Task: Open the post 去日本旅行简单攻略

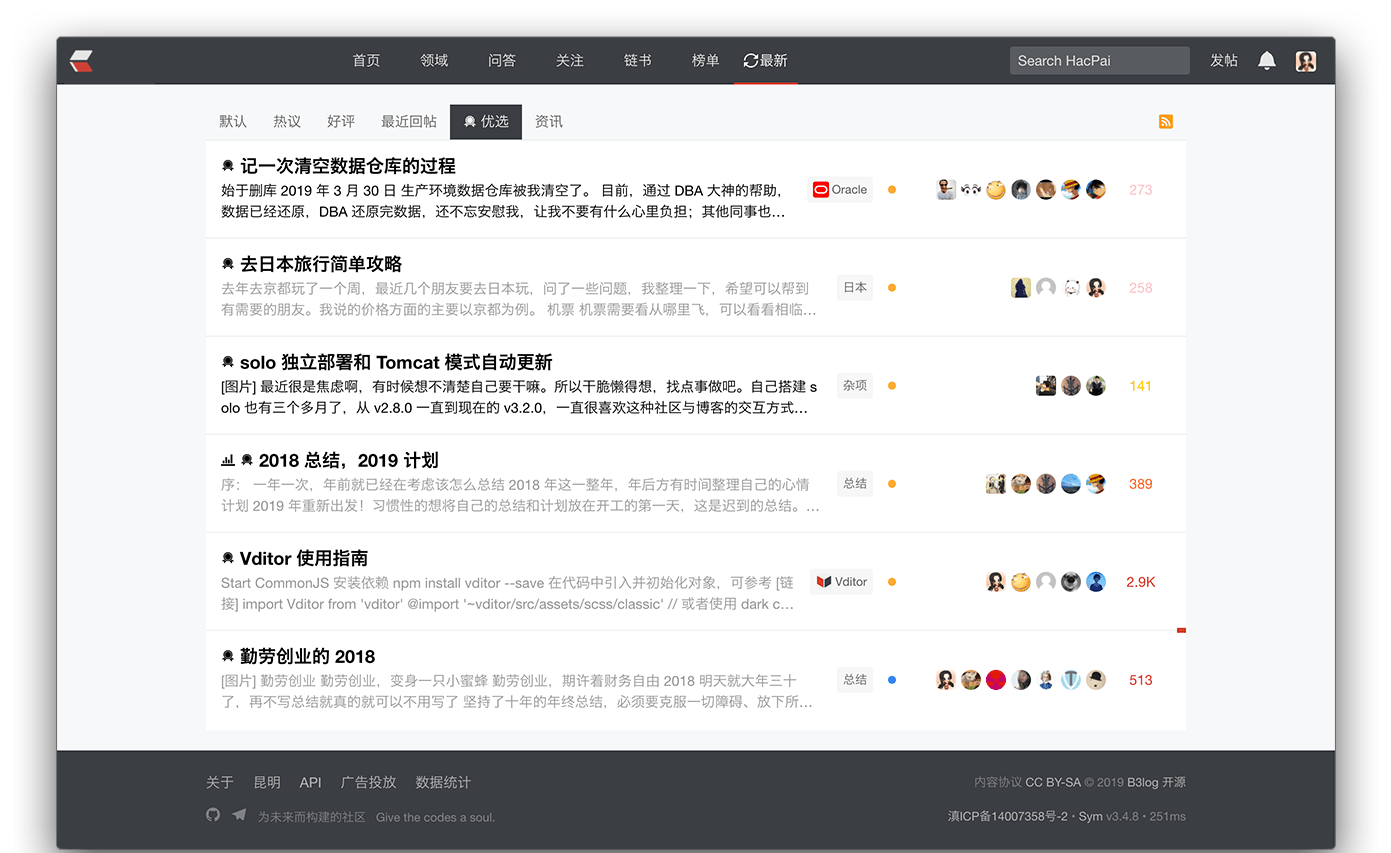Action: pyautogui.click(x=320, y=264)
